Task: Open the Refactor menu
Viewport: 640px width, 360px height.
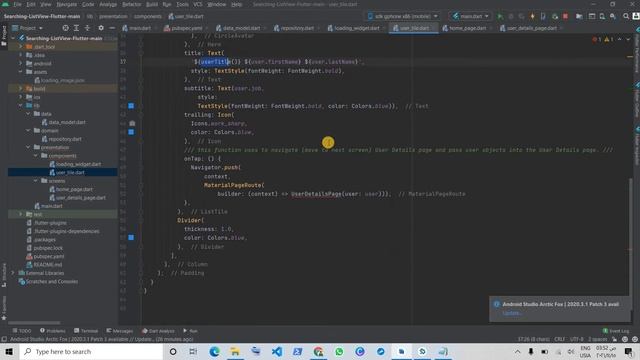Action: click(131, 4)
